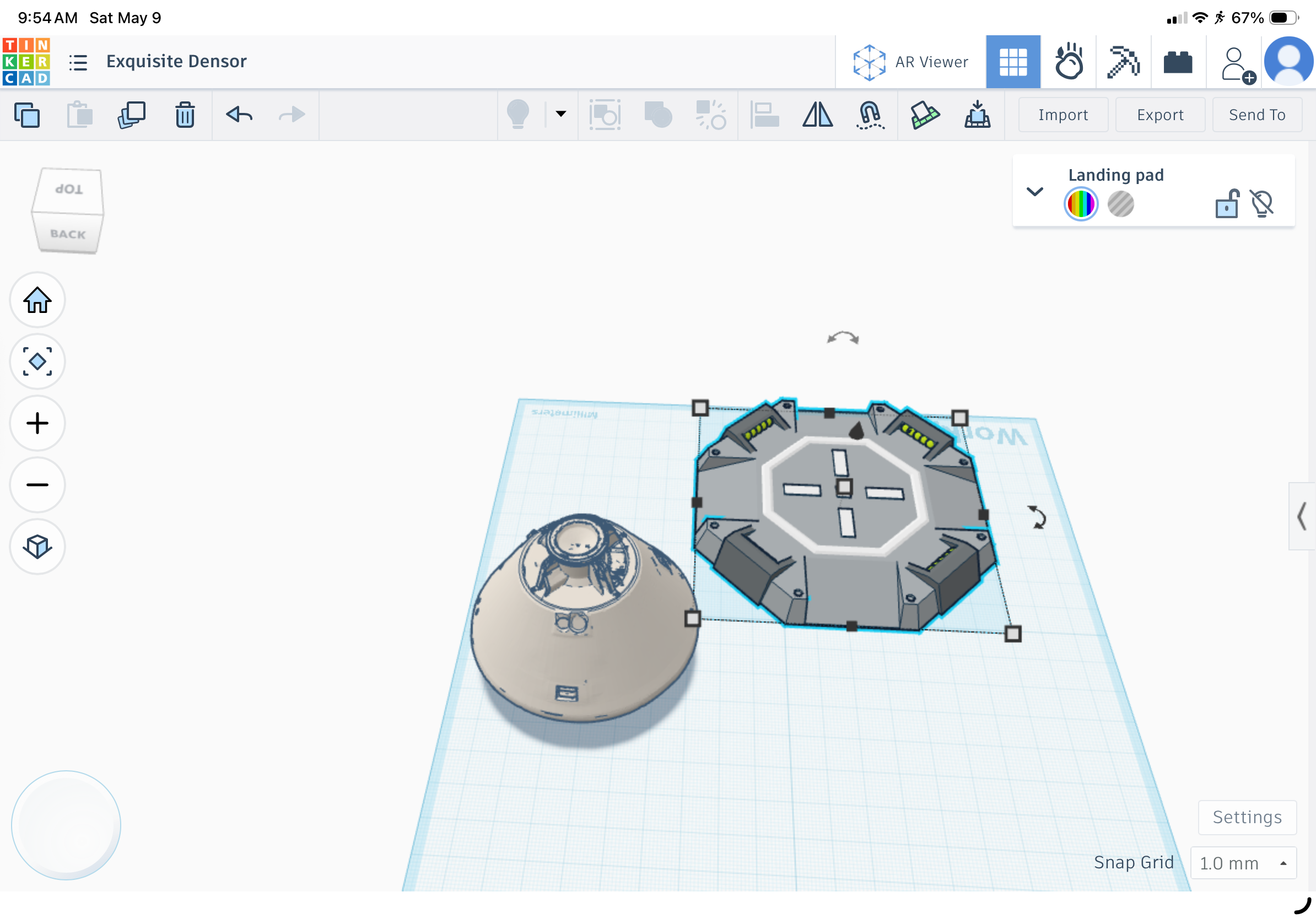The image size is (1316, 919).
Task: Open the Tinkercad logo home
Action: click(26, 61)
